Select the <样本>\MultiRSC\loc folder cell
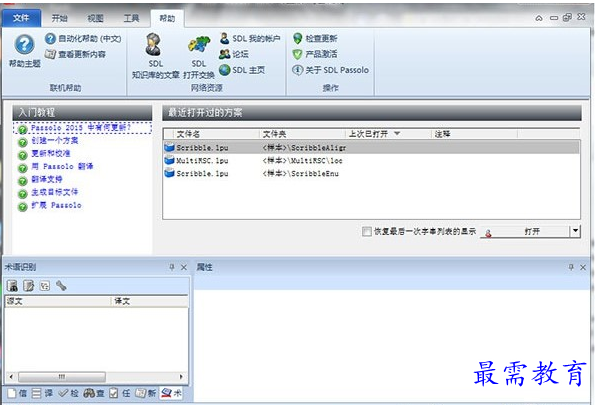The image size is (595, 405). click(x=302, y=160)
